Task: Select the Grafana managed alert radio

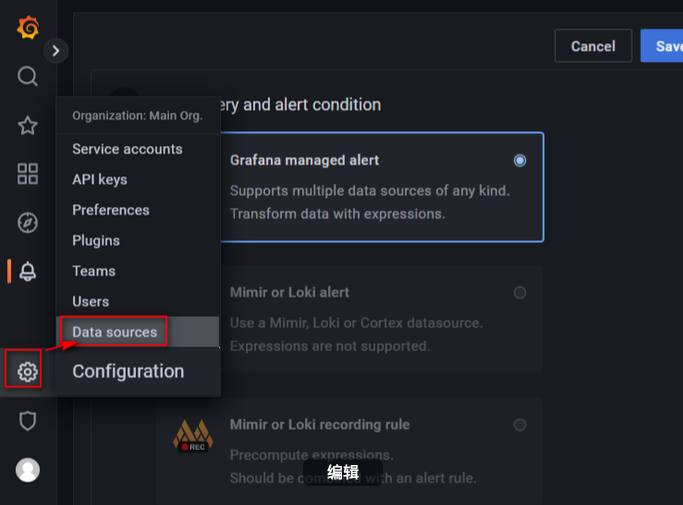Action: click(520, 160)
